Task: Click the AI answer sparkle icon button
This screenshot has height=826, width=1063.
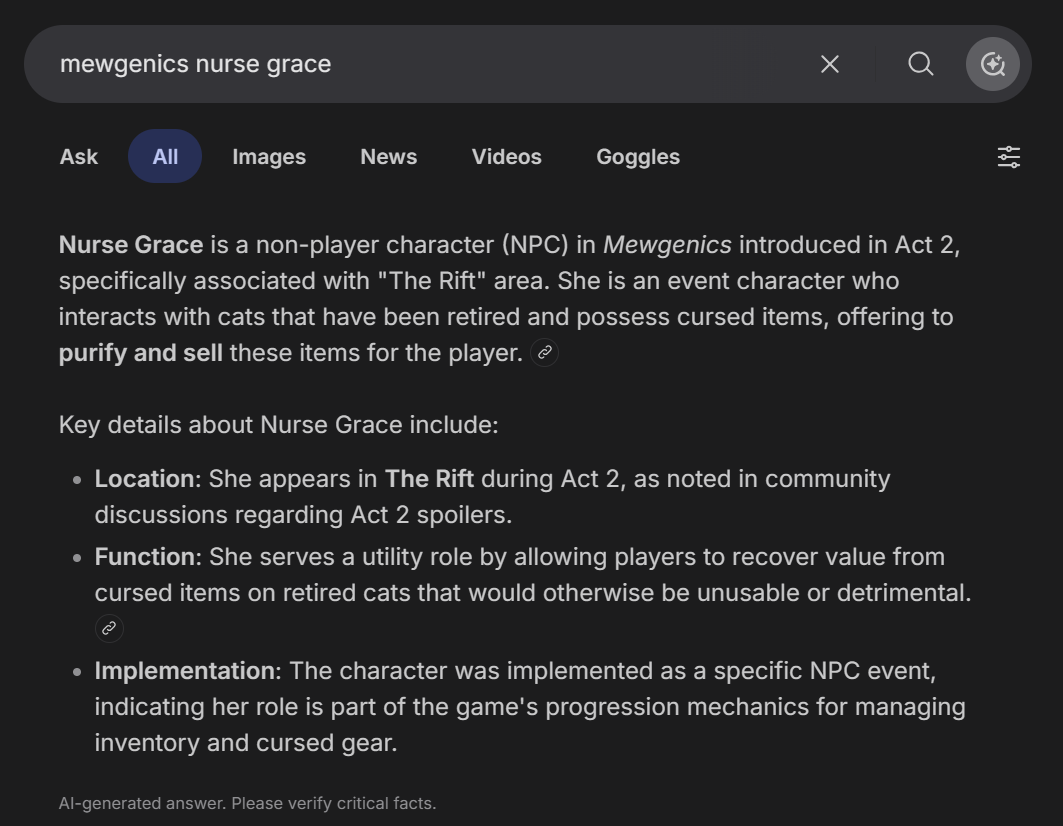Action: (x=992, y=64)
